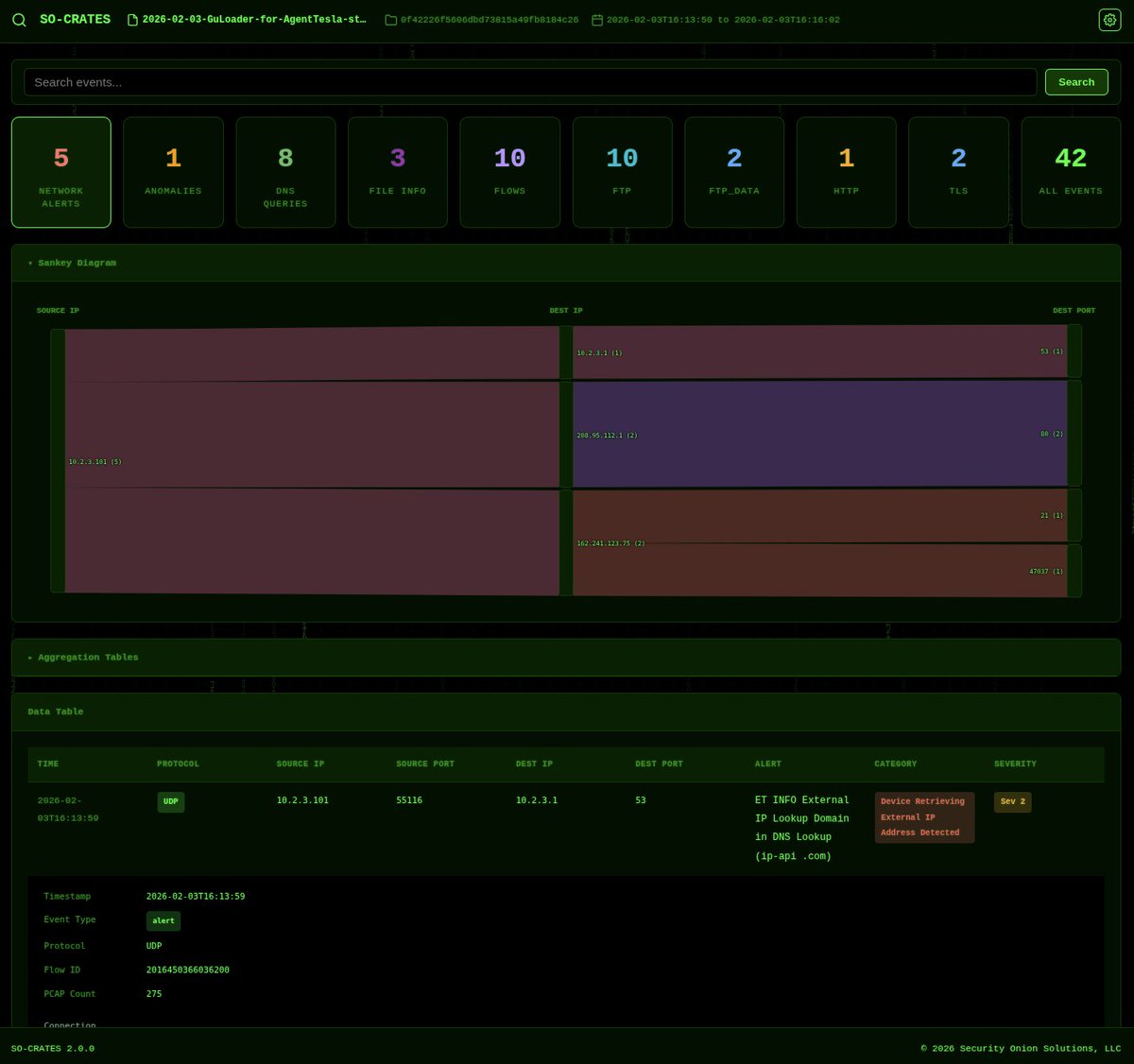The width and height of the screenshot is (1134, 1064).
Task: Click the time range text in header
Action: 723,20
